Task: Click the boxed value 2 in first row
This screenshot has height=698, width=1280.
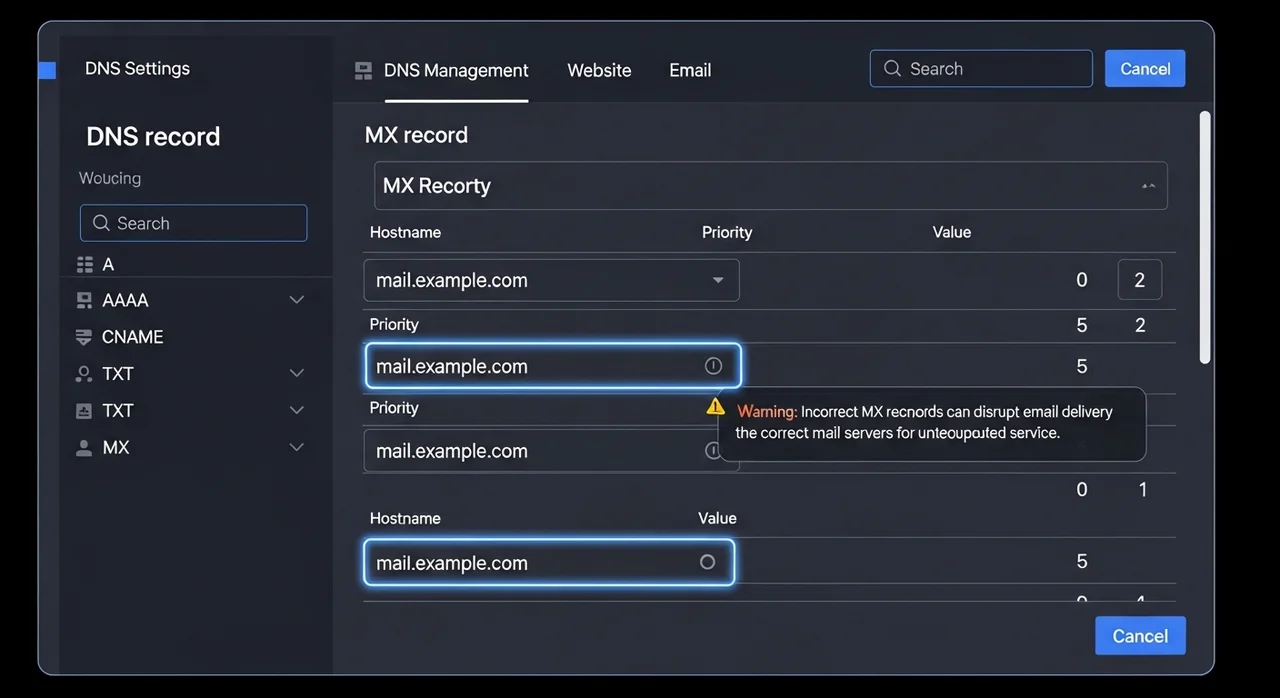Action: point(1139,280)
